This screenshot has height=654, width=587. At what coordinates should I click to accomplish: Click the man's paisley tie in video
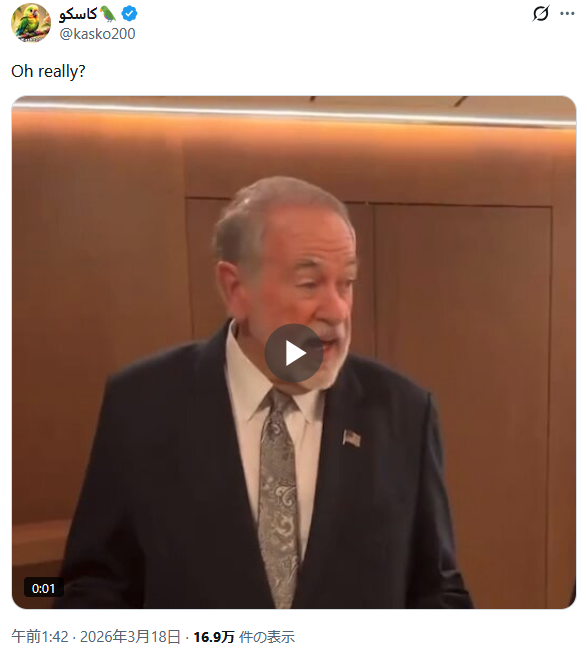tap(278, 496)
